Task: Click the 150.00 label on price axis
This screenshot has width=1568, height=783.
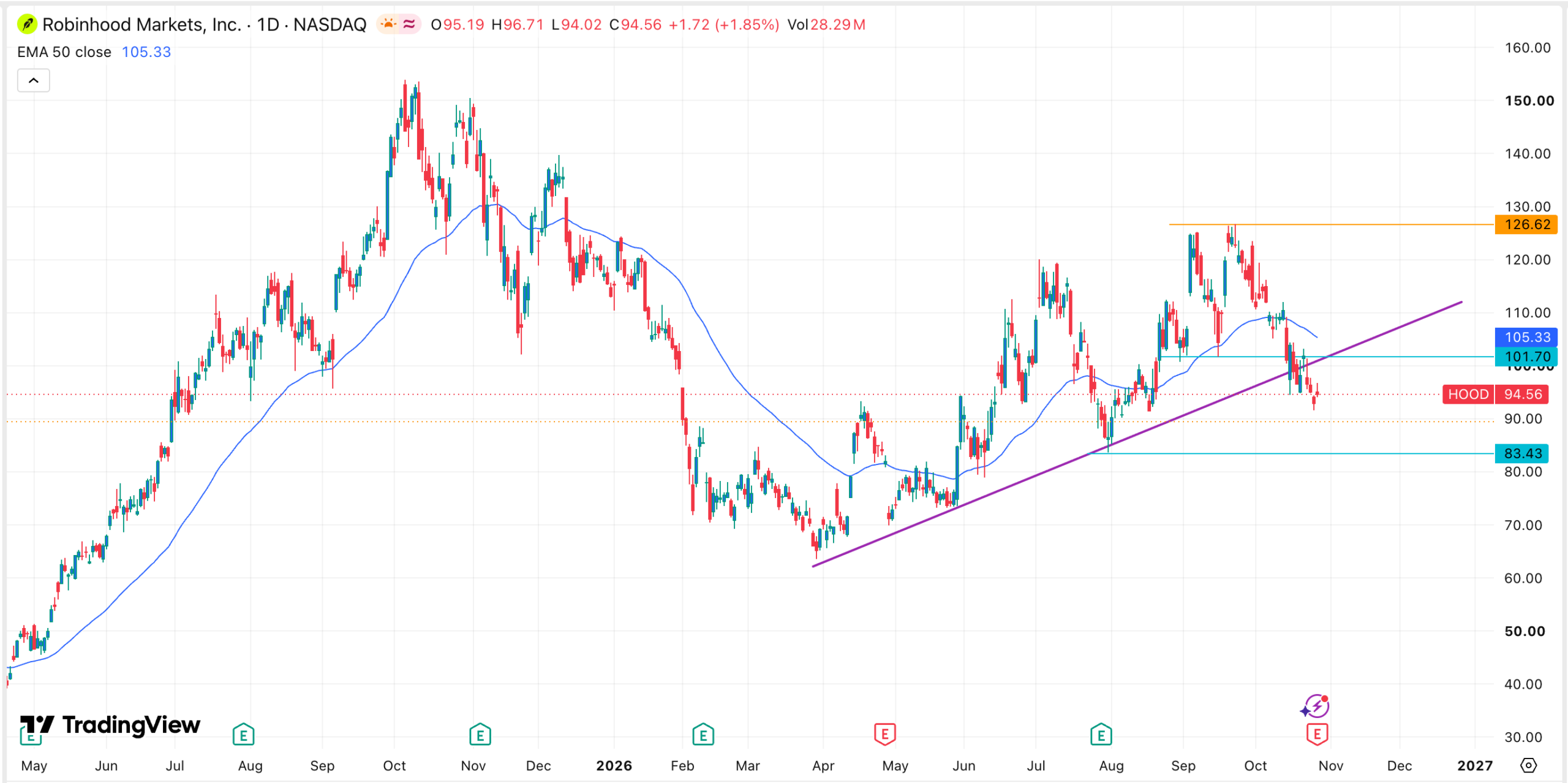Action: (x=1529, y=100)
